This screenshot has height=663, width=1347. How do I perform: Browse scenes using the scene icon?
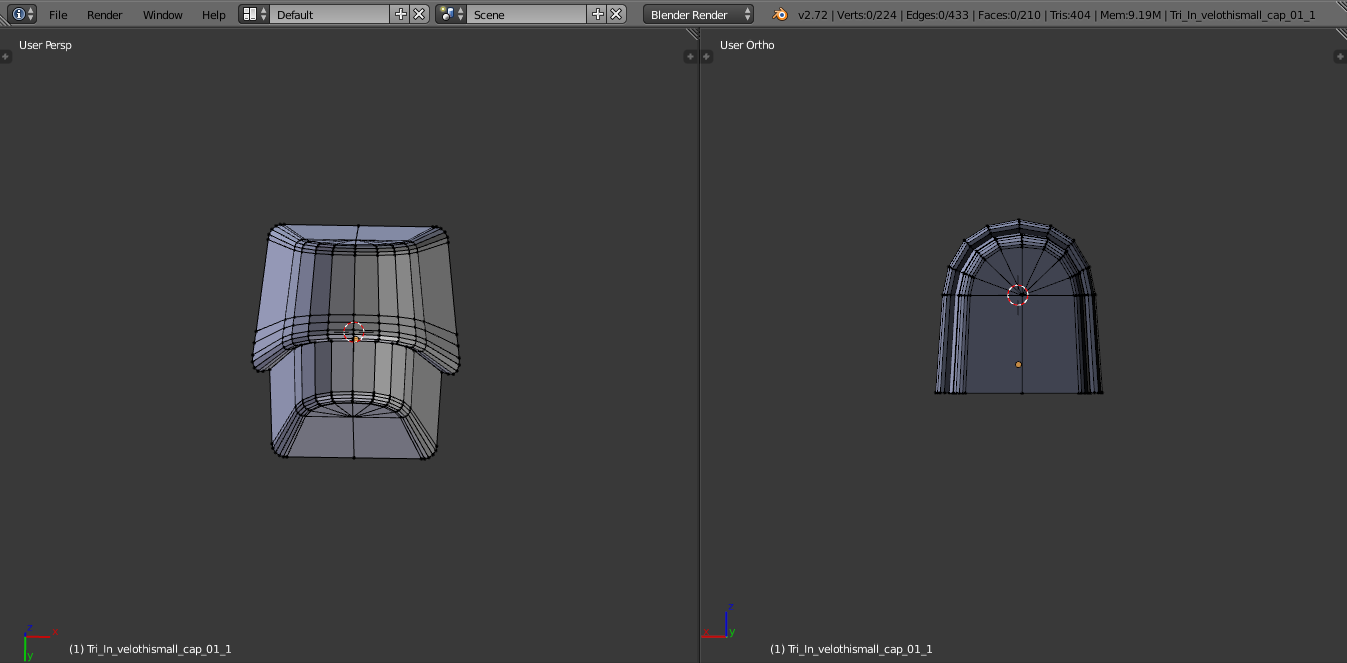451,14
